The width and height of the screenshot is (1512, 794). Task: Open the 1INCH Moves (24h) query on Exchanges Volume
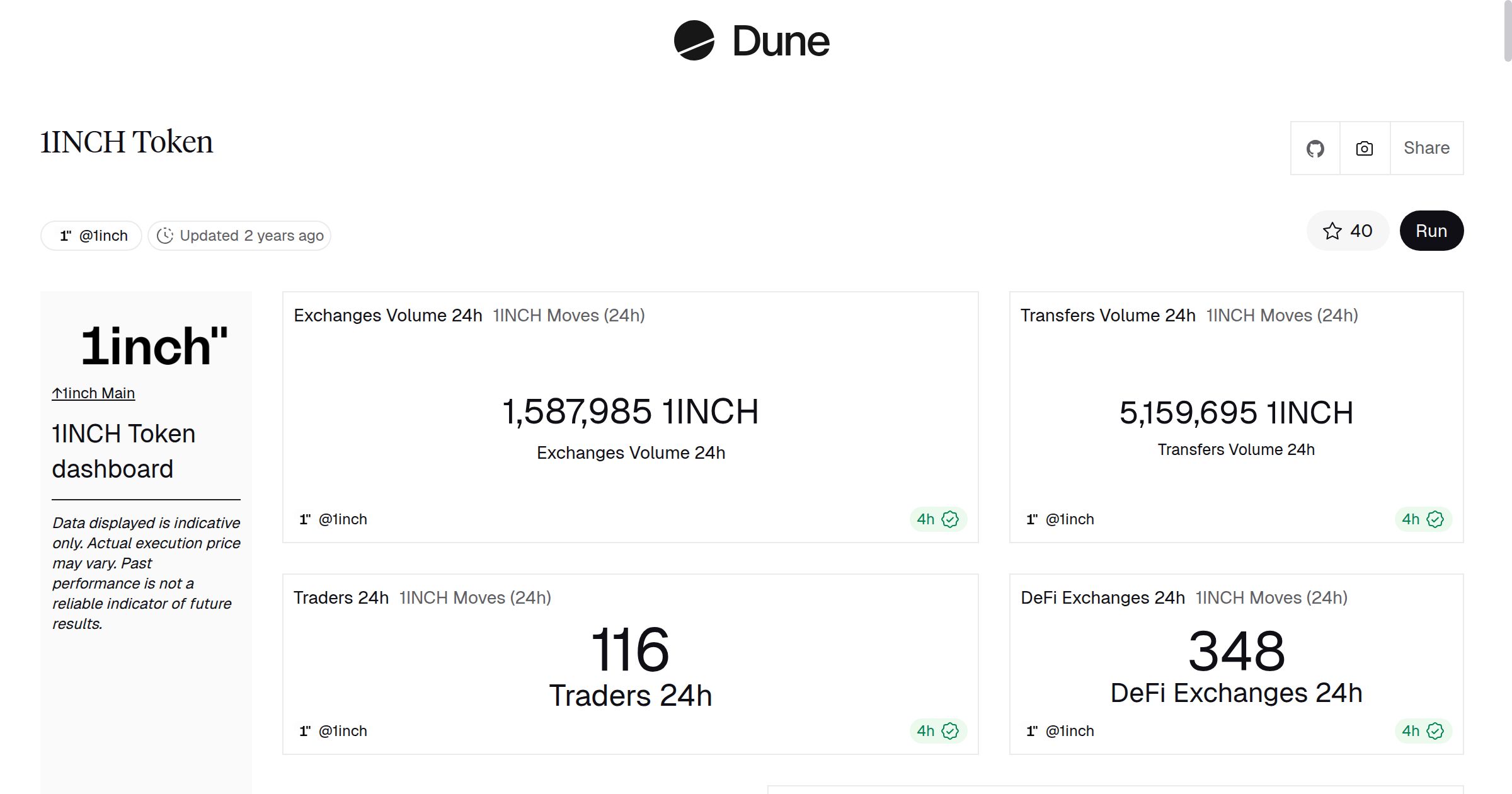click(568, 316)
